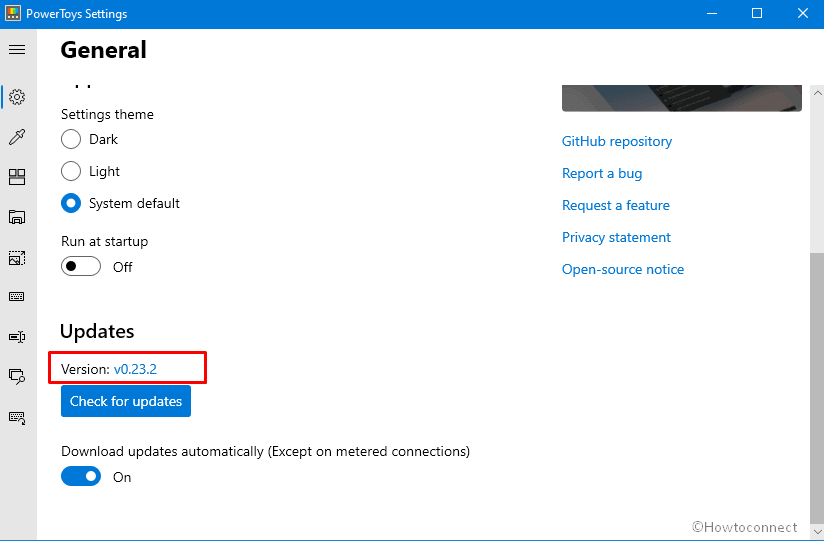Open the GitHub repository link

617,141
